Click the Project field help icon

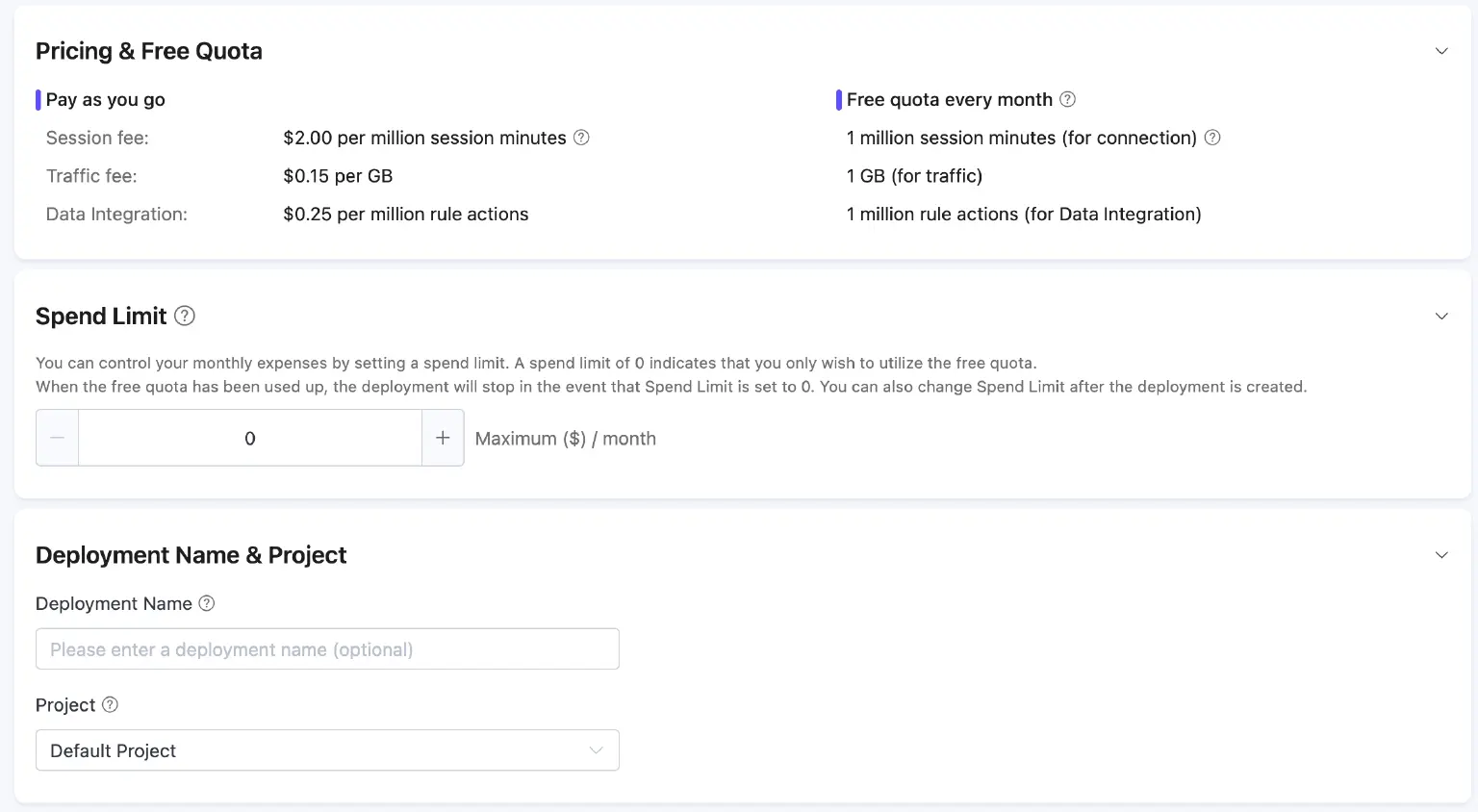click(111, 704)
